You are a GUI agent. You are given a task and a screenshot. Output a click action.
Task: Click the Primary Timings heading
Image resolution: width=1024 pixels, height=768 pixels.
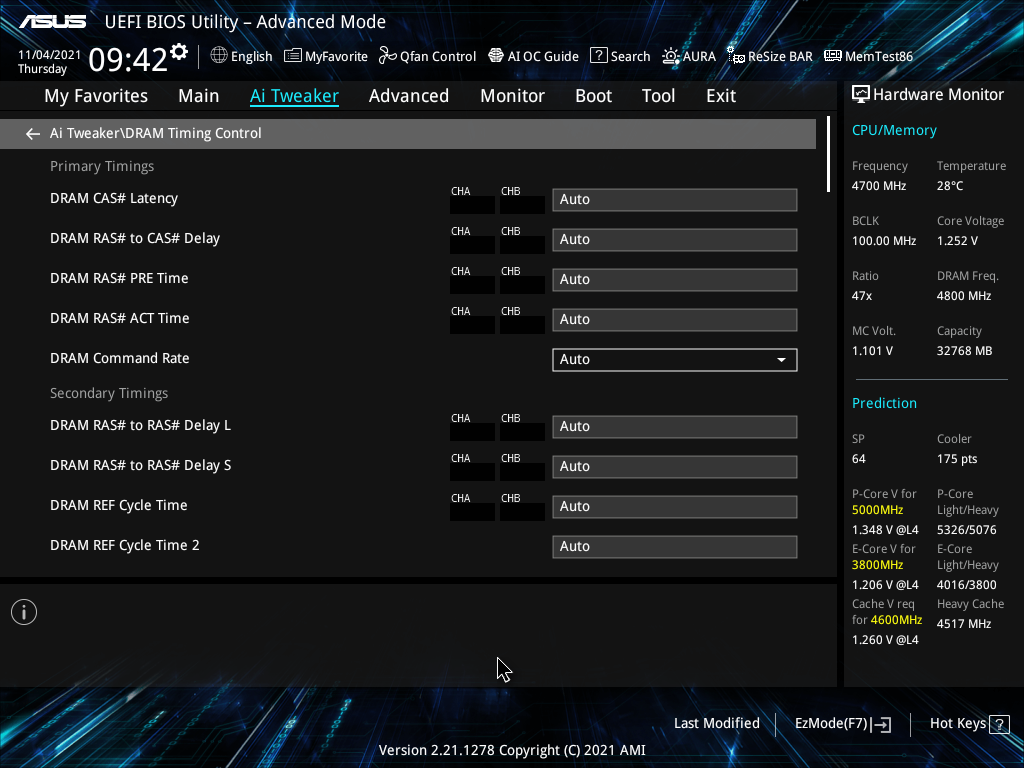[102, 167]
